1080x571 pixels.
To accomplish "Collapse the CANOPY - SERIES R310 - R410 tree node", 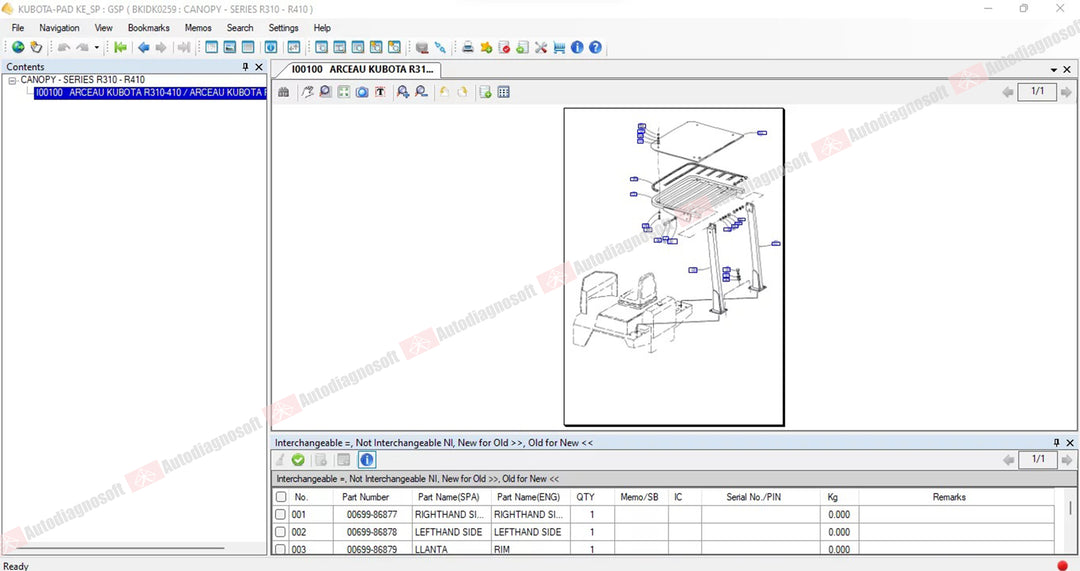I will point(12,81).
